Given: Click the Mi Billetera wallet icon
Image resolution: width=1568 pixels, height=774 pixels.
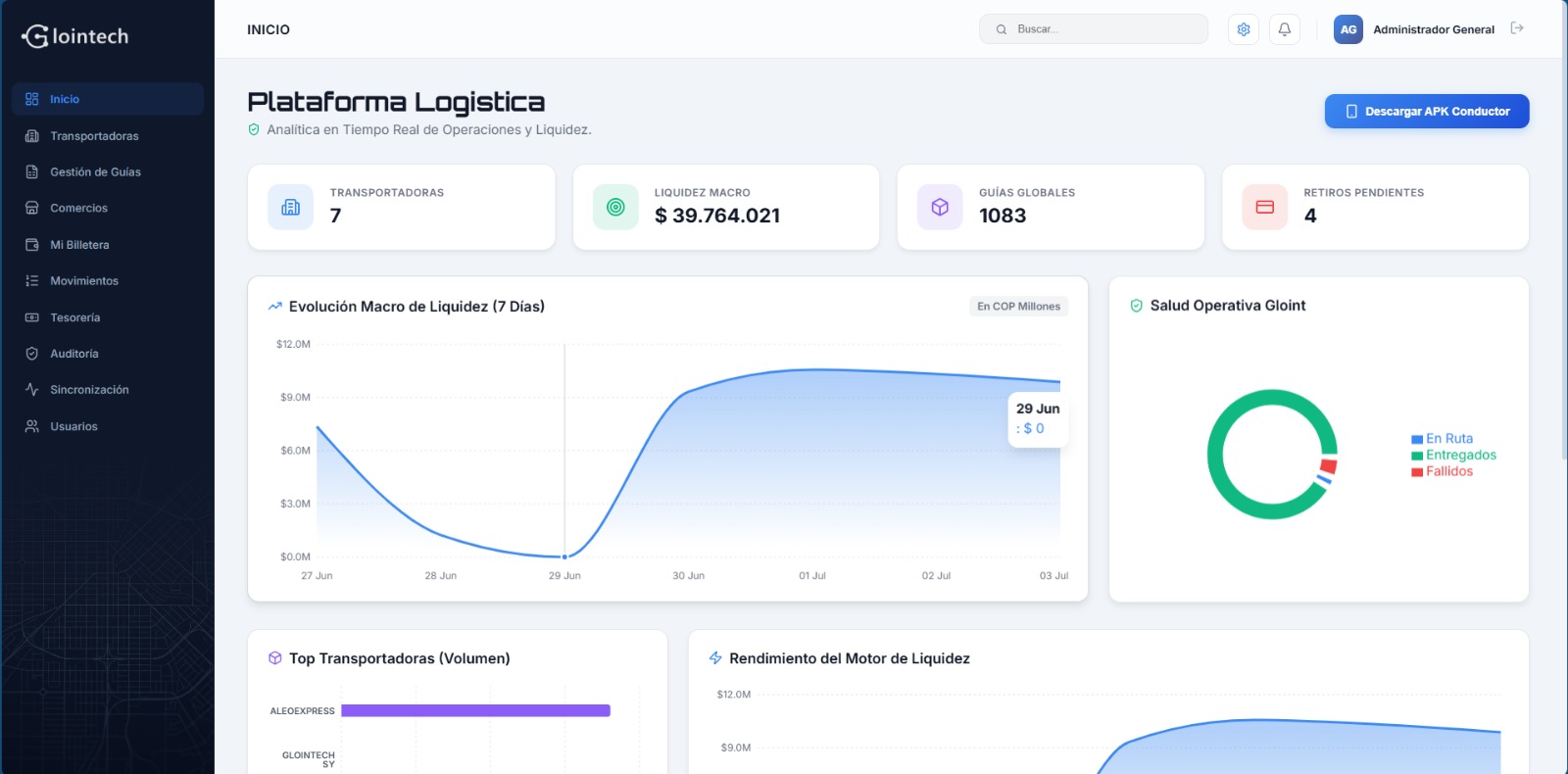Looking at the screenshot, I should pos(31,245).
